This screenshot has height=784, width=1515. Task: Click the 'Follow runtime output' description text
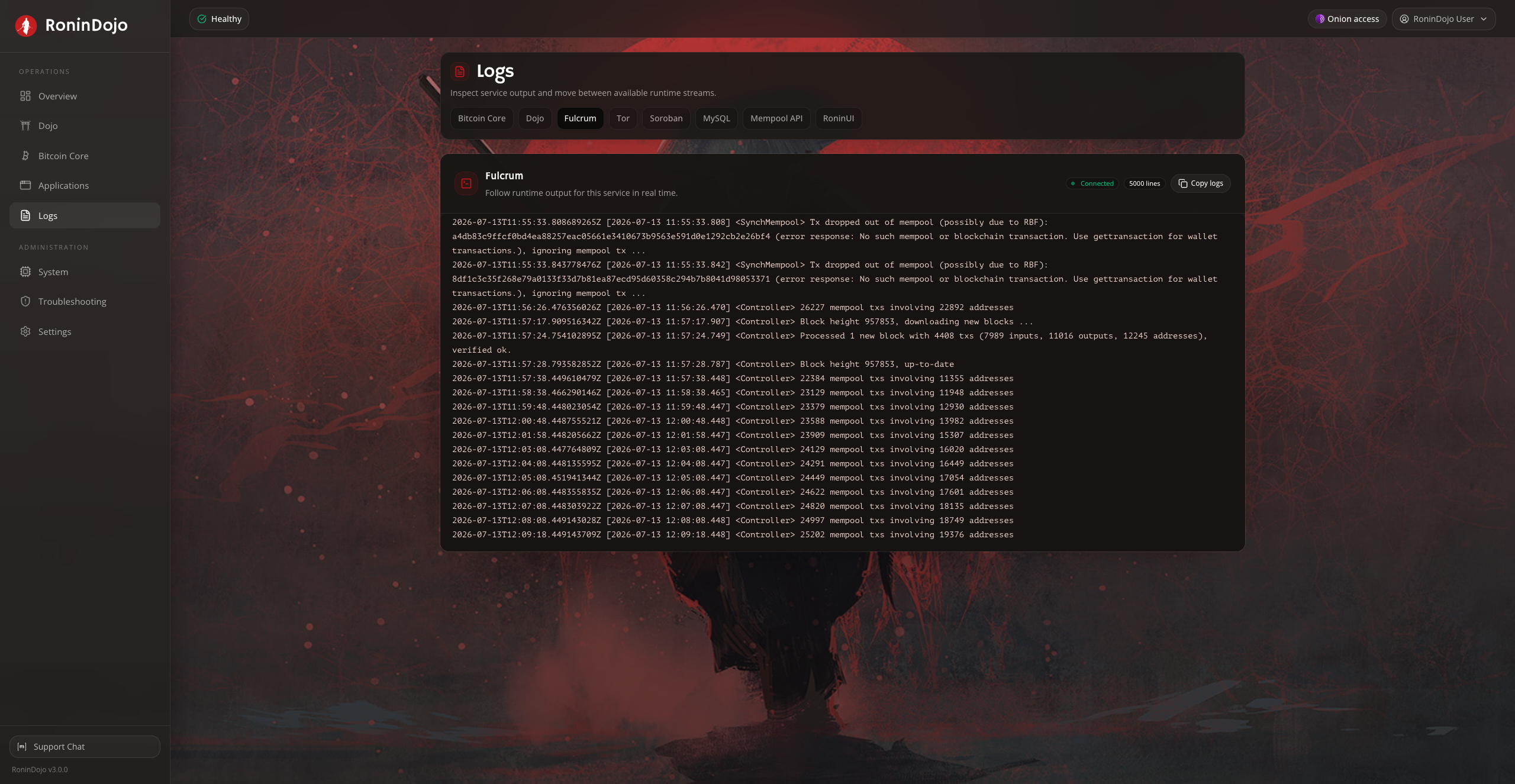point(581,193)
